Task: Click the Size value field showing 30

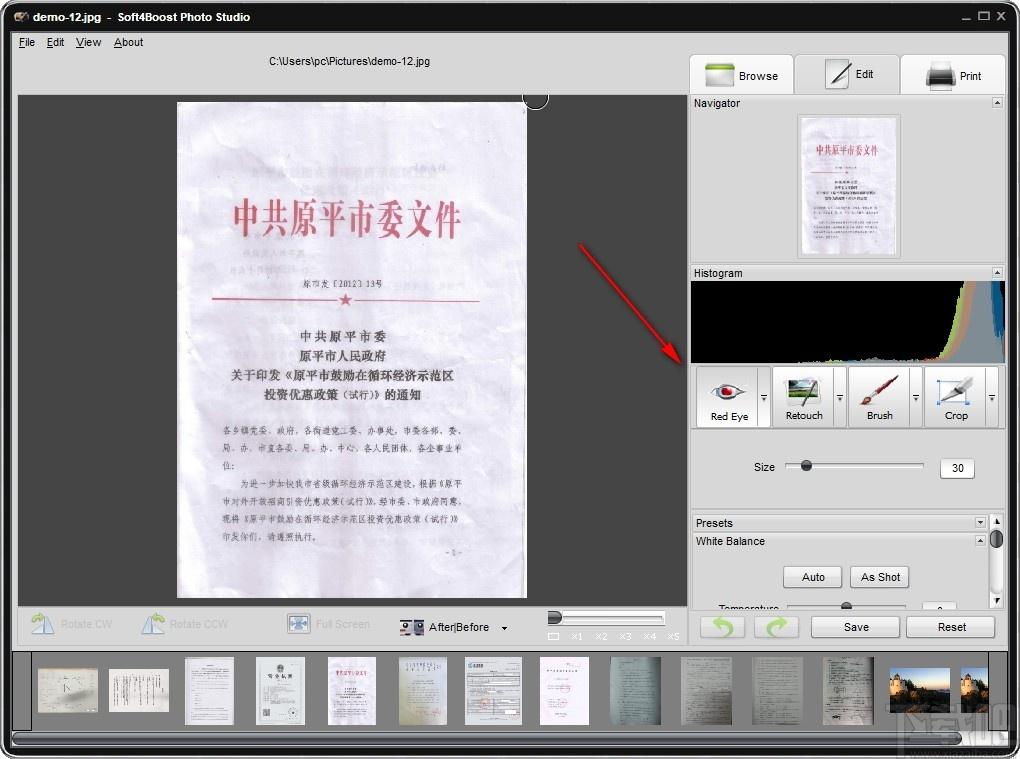Action: (x=957, y=468)
